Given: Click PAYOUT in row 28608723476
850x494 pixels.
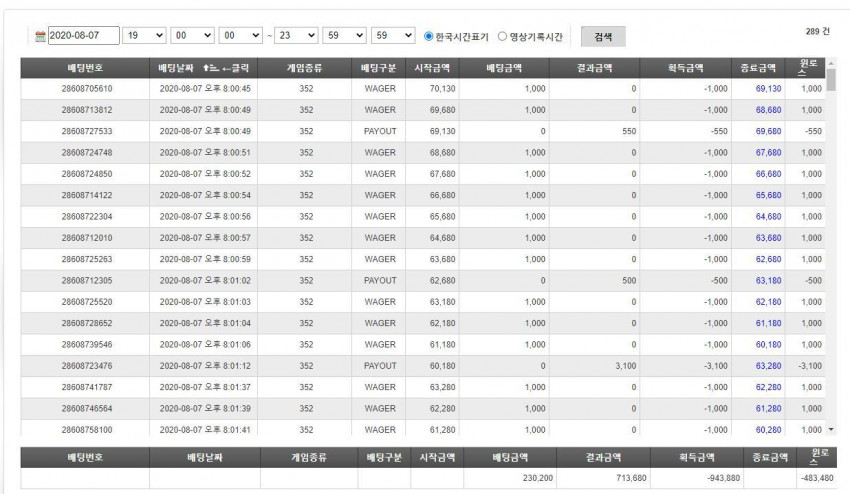Looking at the screenshot, I should pyautogui.click(x=380, y=366).
